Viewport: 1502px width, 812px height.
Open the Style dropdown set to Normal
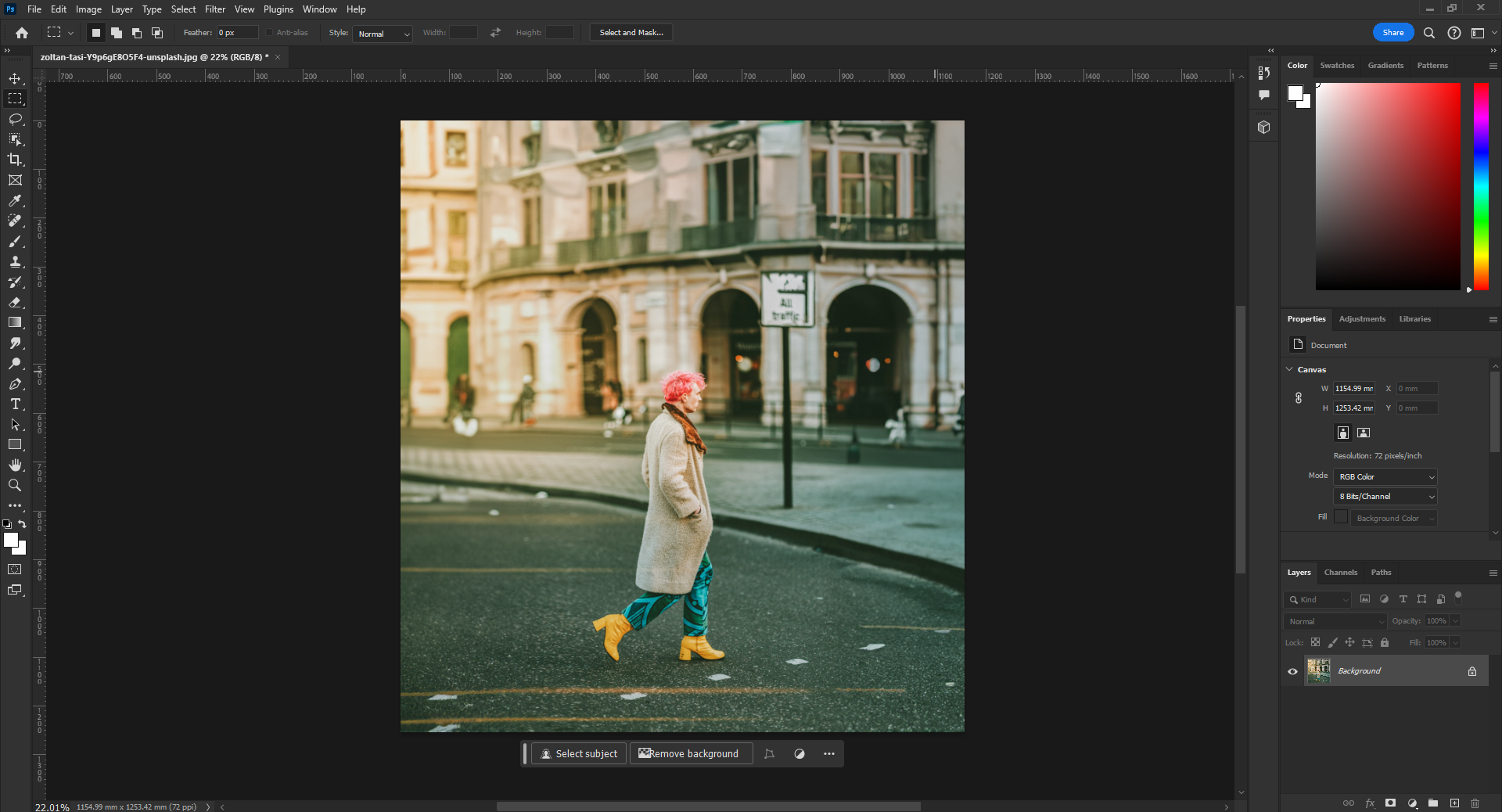[x=383, y=34]
